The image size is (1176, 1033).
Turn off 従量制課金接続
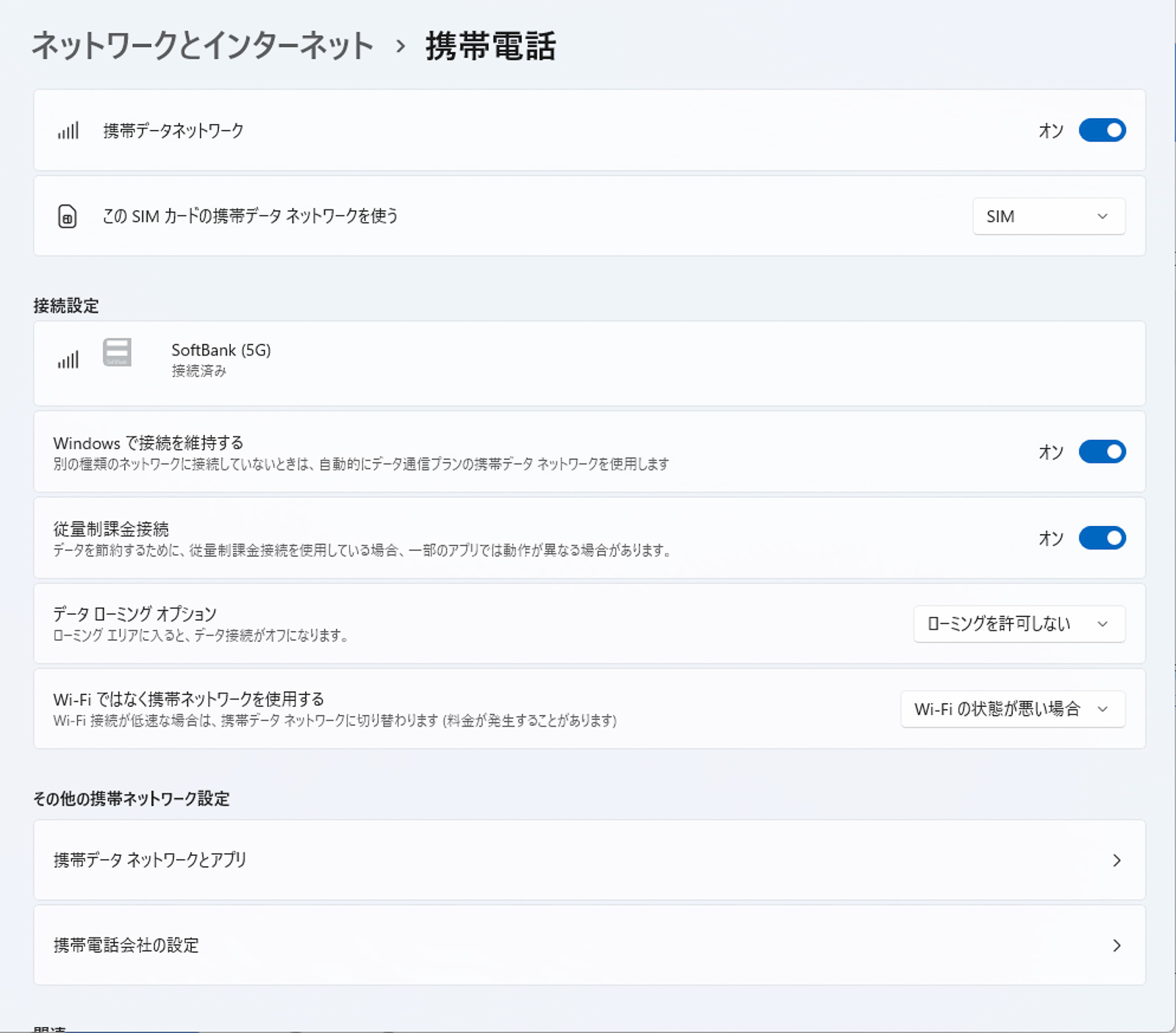pos(1104,538)
